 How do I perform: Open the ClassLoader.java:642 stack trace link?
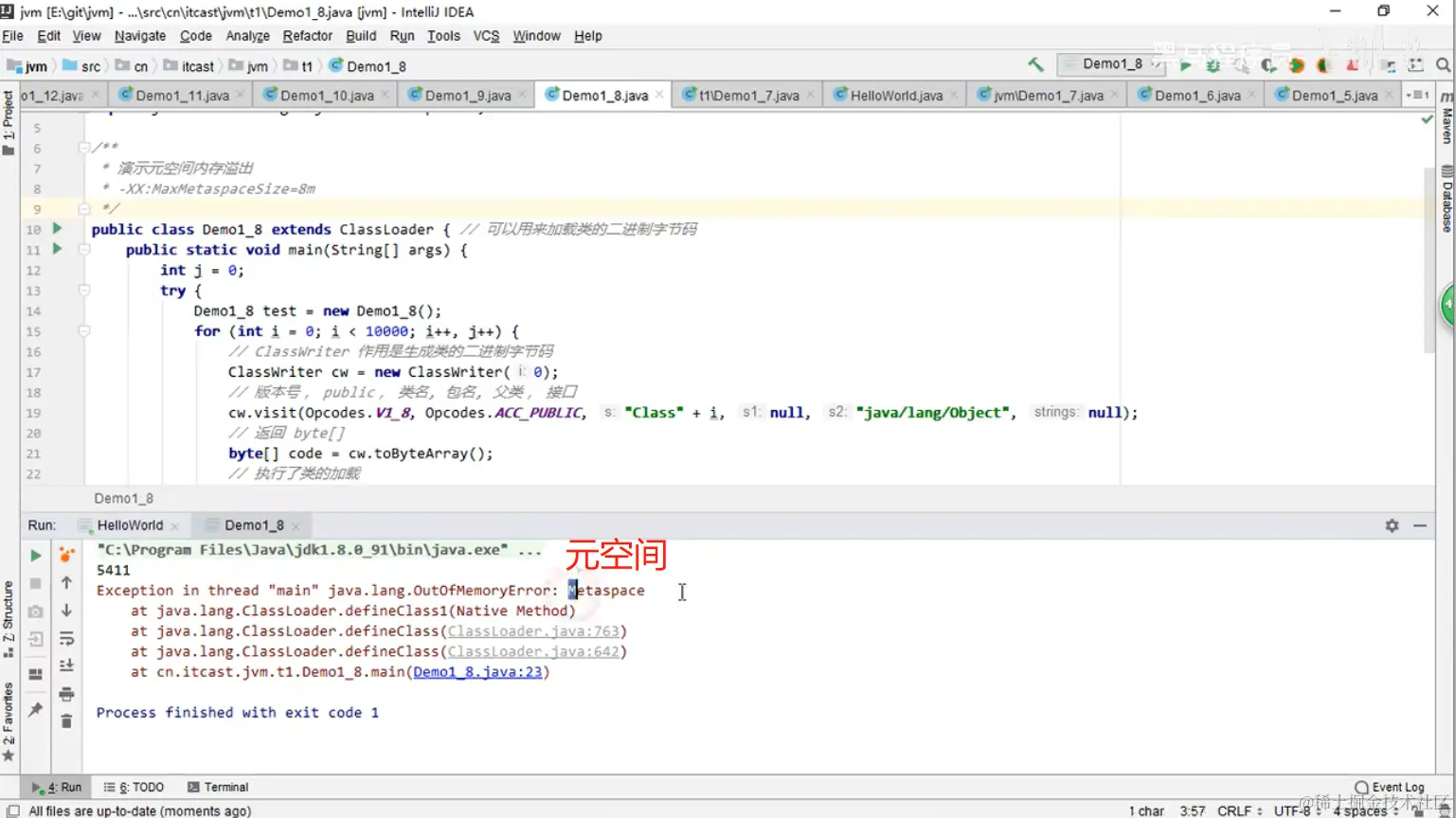point(533,651)
